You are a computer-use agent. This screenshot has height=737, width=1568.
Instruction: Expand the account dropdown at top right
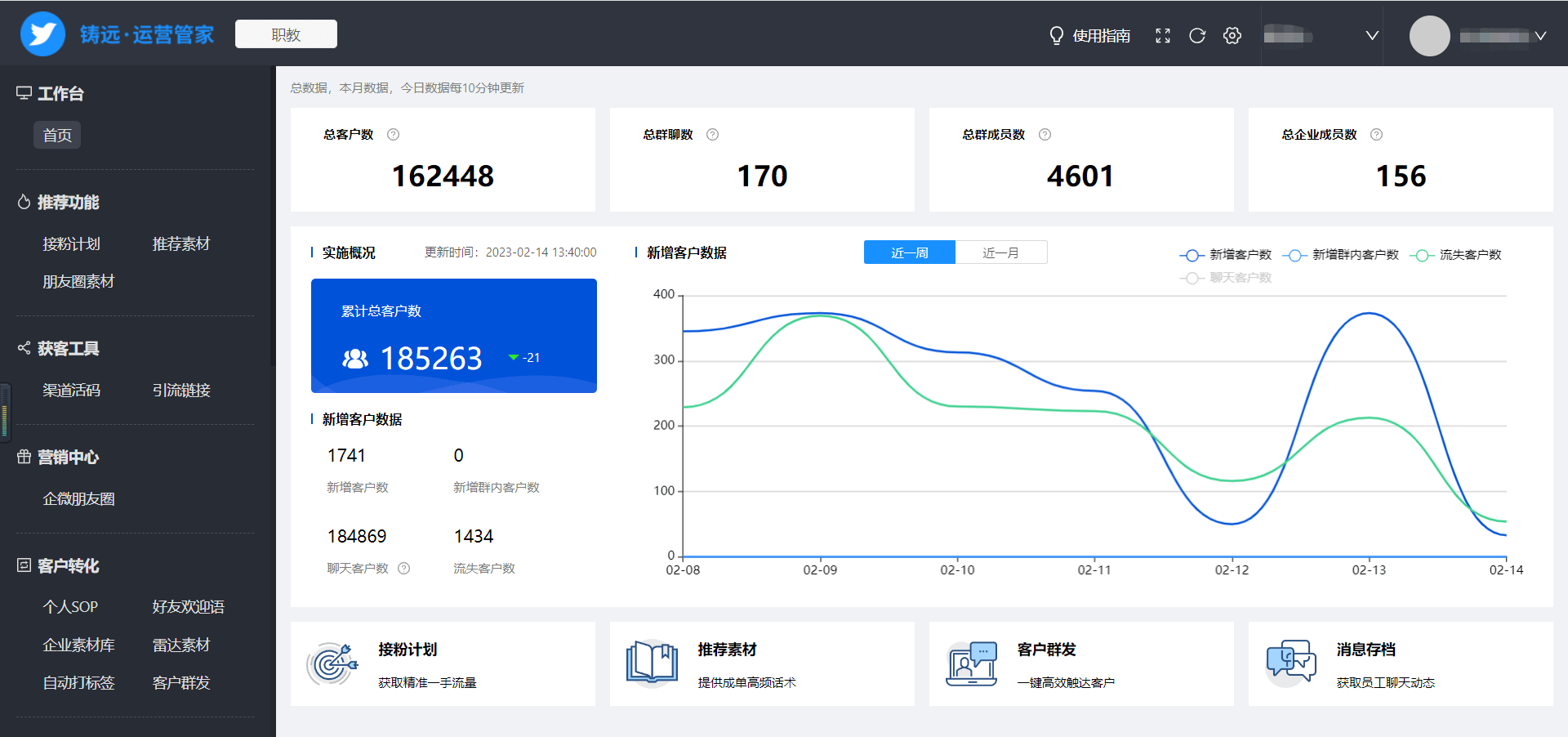tap(1542, 35)
